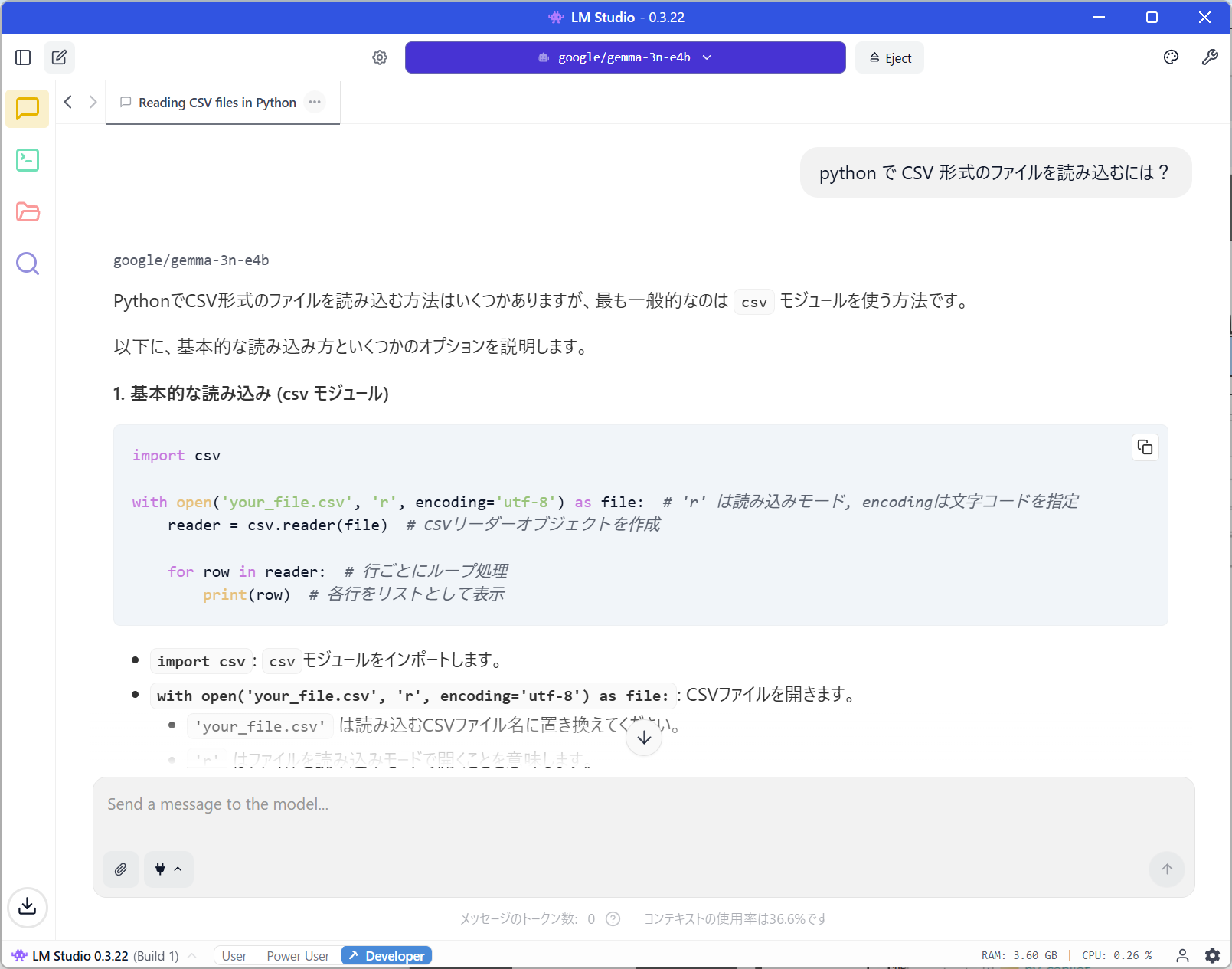Select Developer mode
The image size is (1232, 969).
click(x=387, y=956)
